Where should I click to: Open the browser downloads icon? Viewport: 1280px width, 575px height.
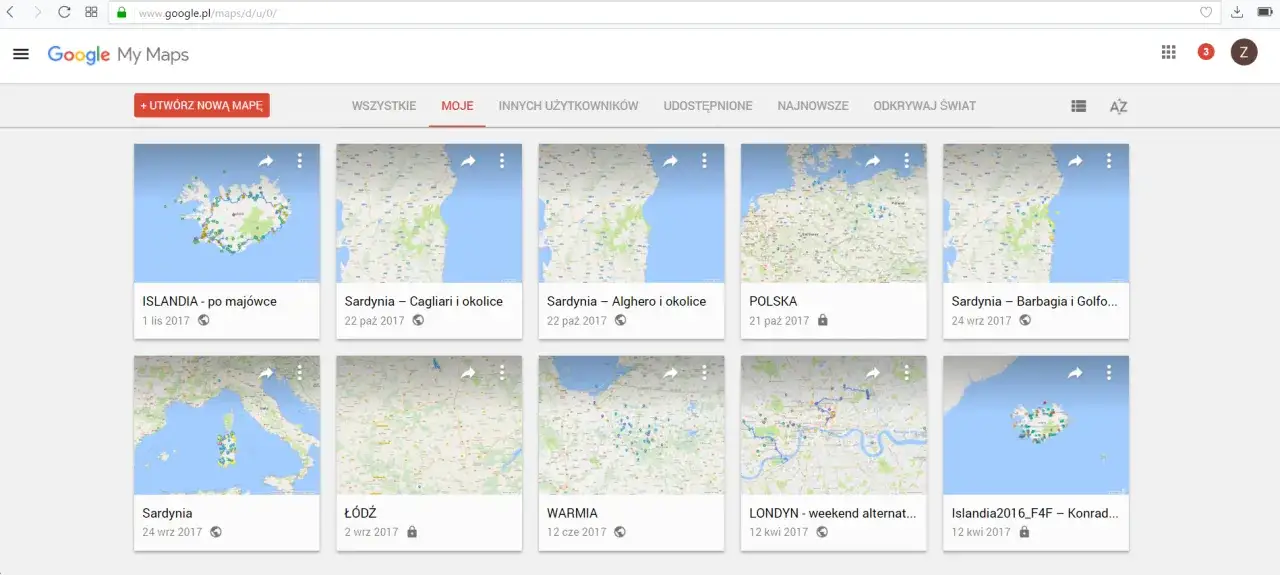click(x=1237, y=12)
